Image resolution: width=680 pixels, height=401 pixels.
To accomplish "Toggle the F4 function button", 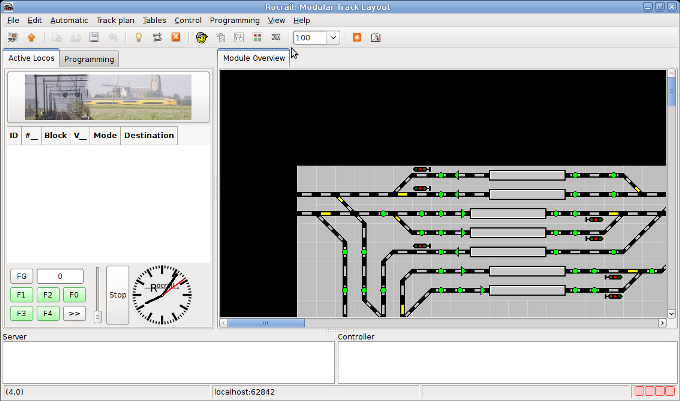I will (x=47, y=313).
